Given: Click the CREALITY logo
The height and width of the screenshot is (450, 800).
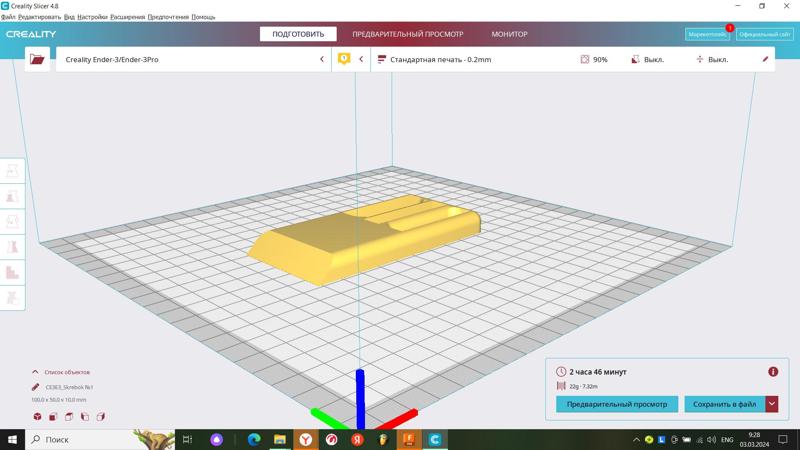Looking at the screenshot, I should (x=31, y=34).
